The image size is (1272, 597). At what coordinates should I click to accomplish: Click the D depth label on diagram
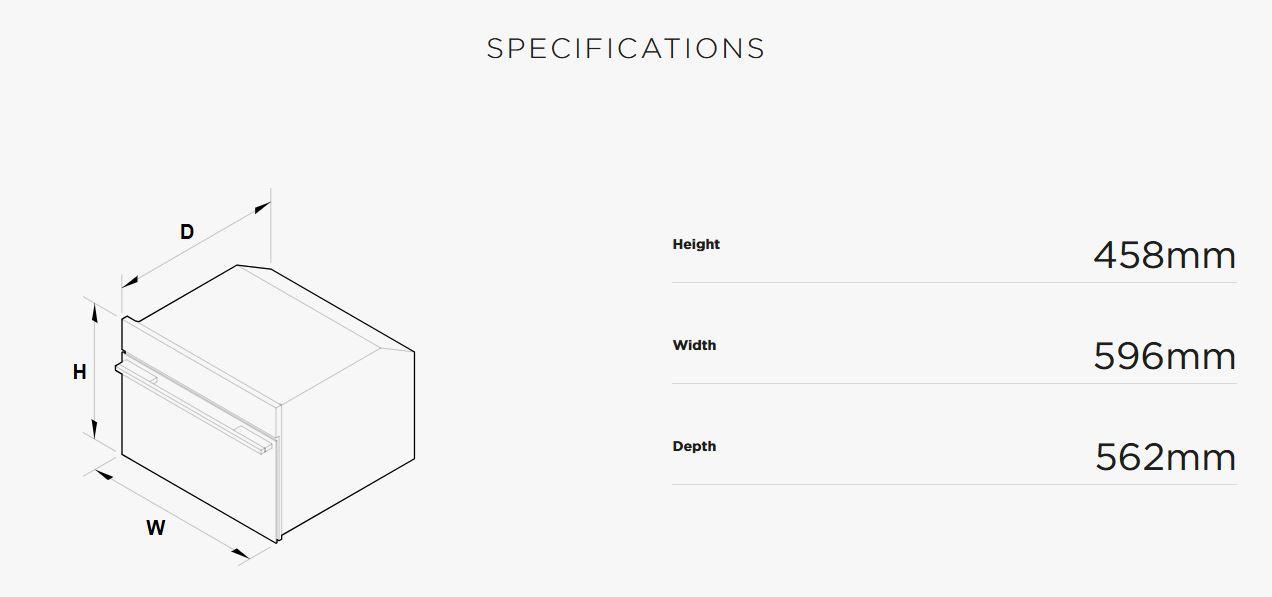click(187, 232)
